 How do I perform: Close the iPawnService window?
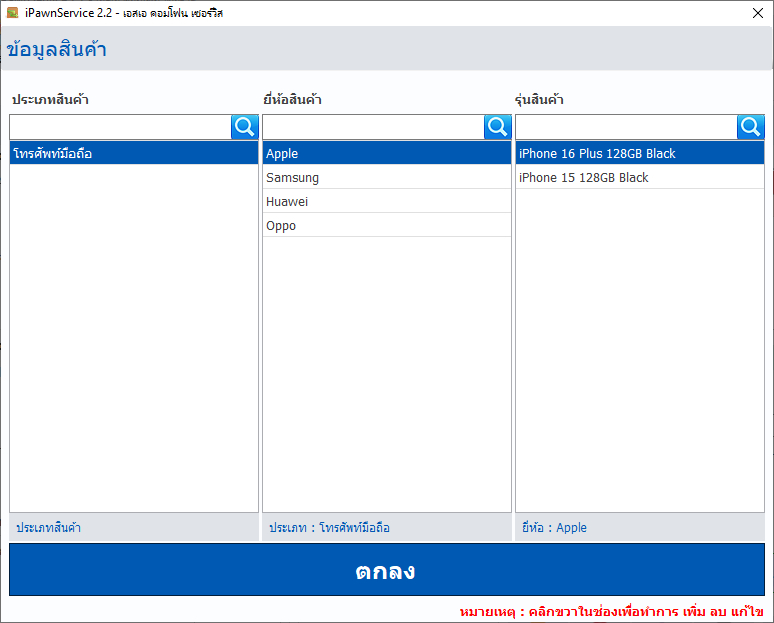758,13
